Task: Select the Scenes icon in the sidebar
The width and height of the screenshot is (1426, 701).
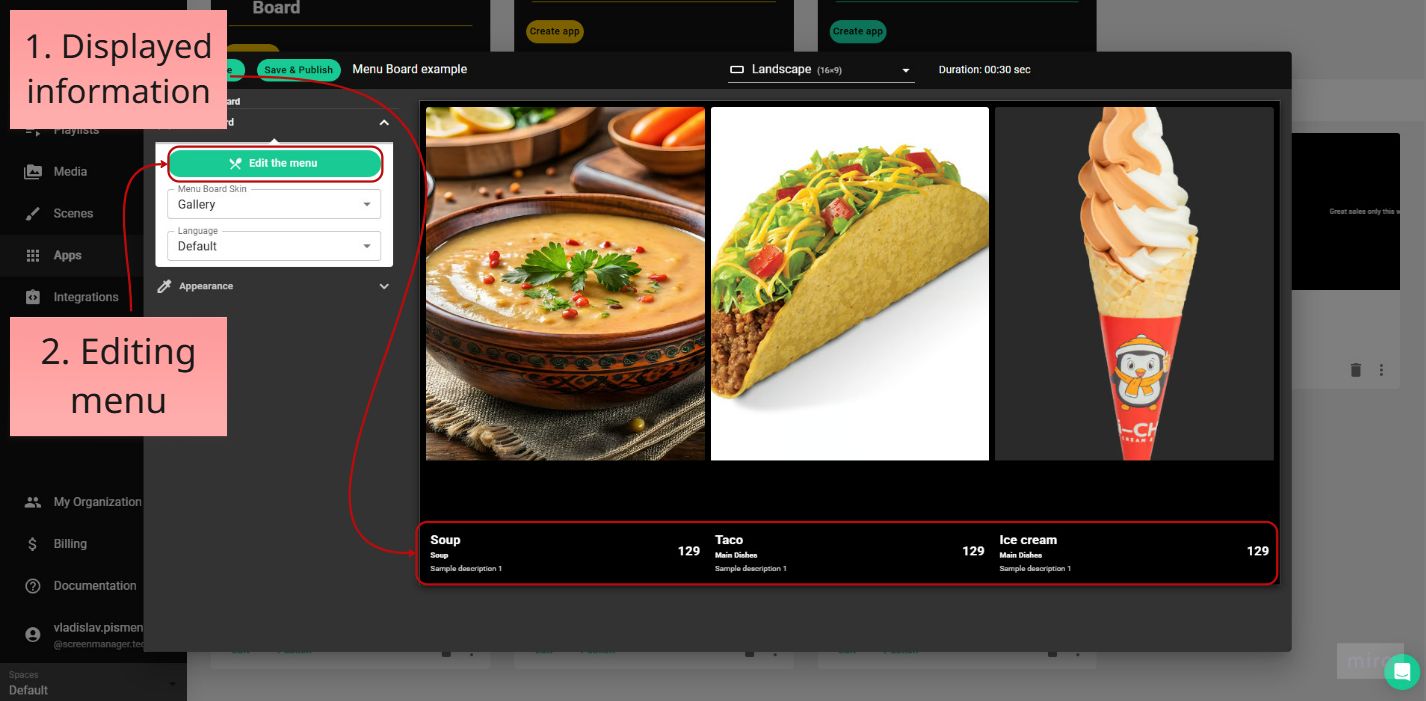Action: point(34,213)
